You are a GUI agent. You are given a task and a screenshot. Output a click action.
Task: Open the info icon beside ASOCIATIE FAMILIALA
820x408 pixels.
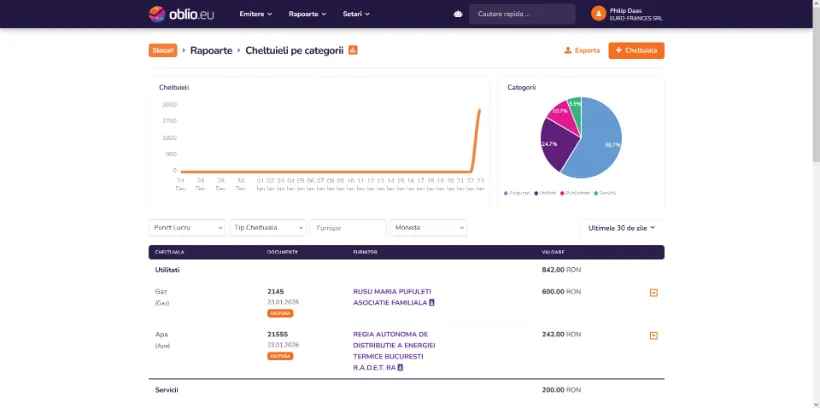point(432,302)
